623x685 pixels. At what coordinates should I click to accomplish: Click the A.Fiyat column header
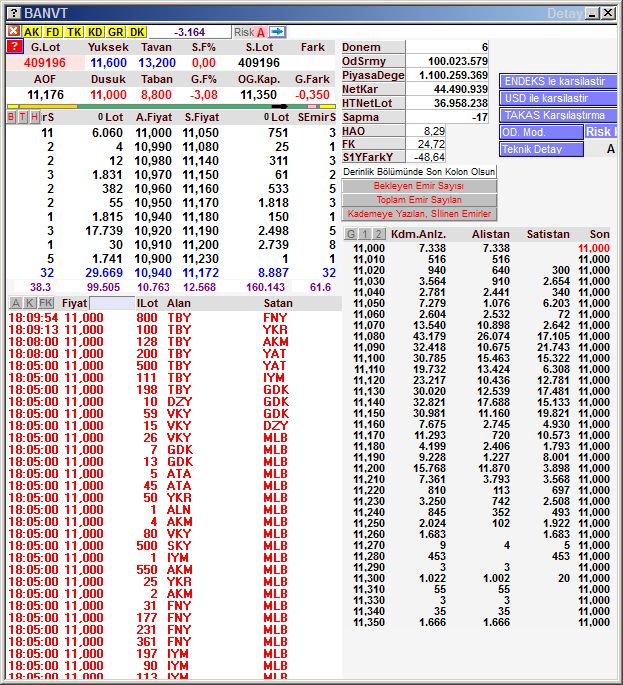point(153,117)
